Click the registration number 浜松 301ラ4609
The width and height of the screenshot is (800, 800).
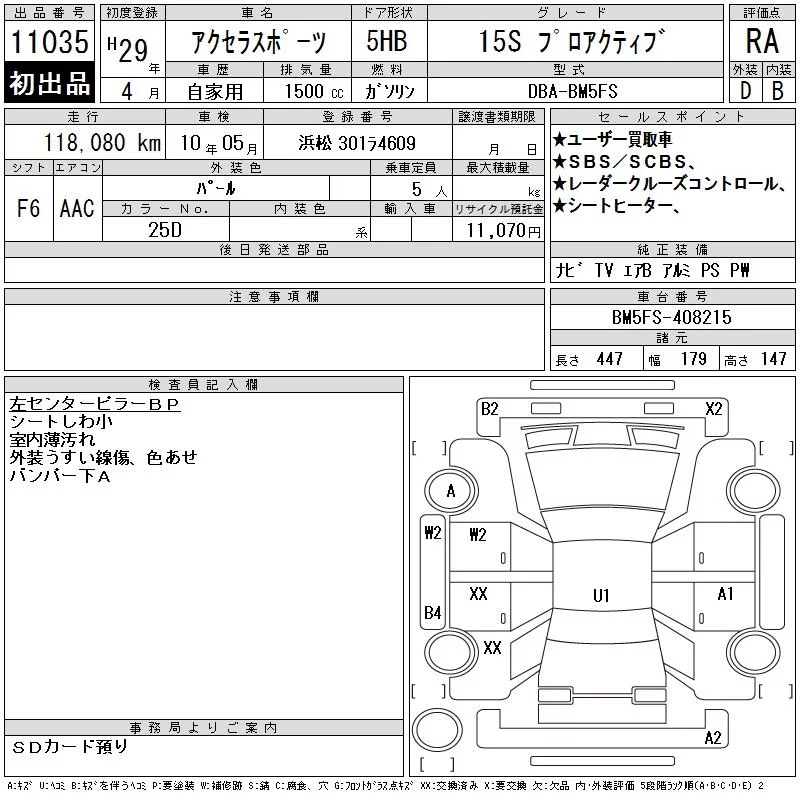(x=357, y=143)
